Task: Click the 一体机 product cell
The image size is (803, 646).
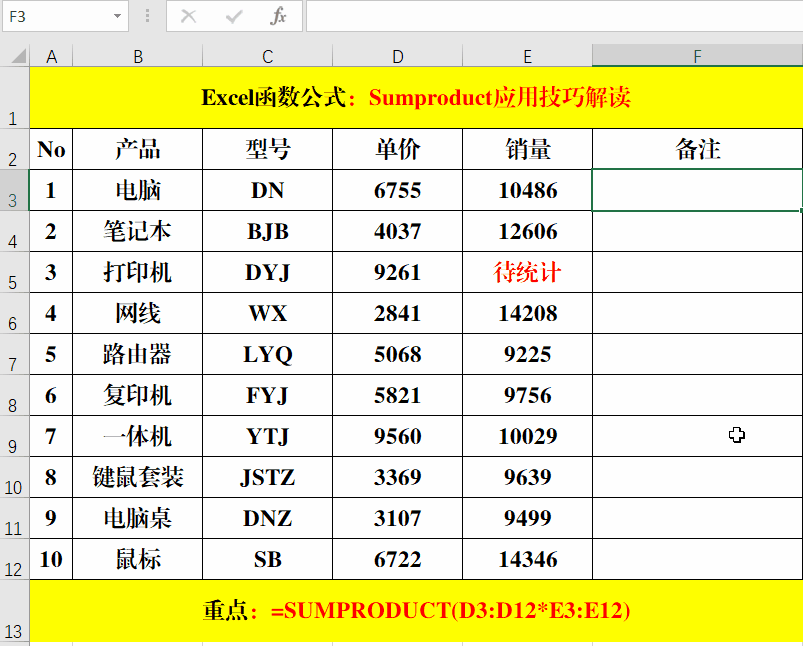Action: 138,436
